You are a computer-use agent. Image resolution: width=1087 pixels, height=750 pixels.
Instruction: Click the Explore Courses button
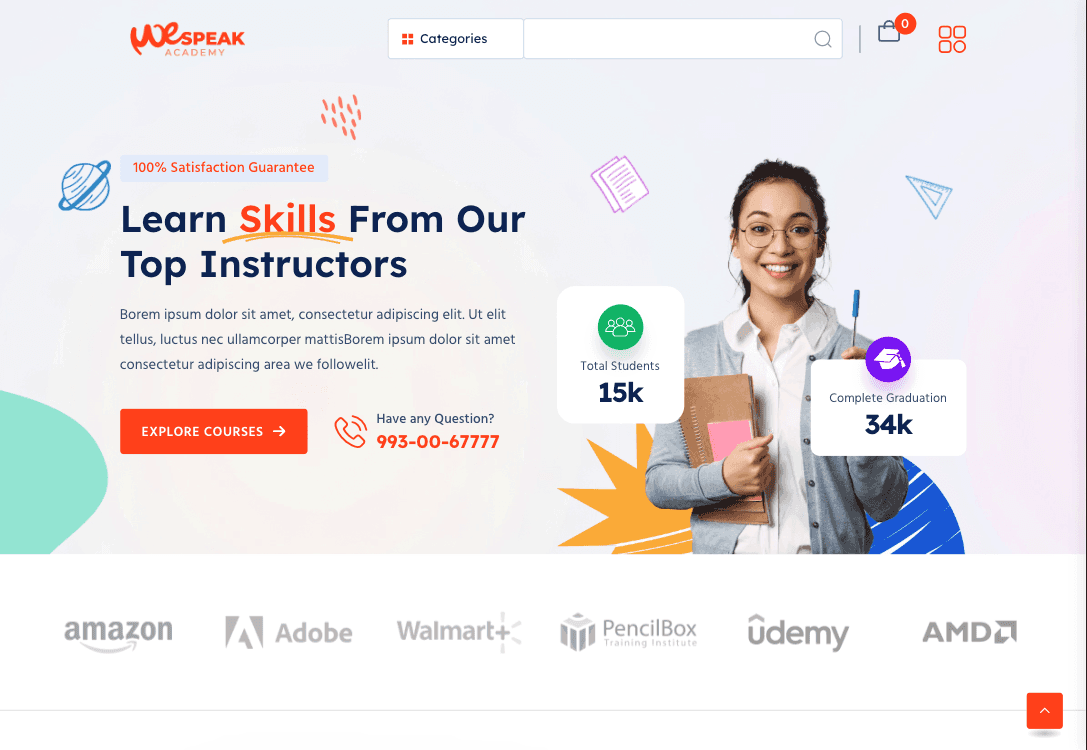coord(214,431)
